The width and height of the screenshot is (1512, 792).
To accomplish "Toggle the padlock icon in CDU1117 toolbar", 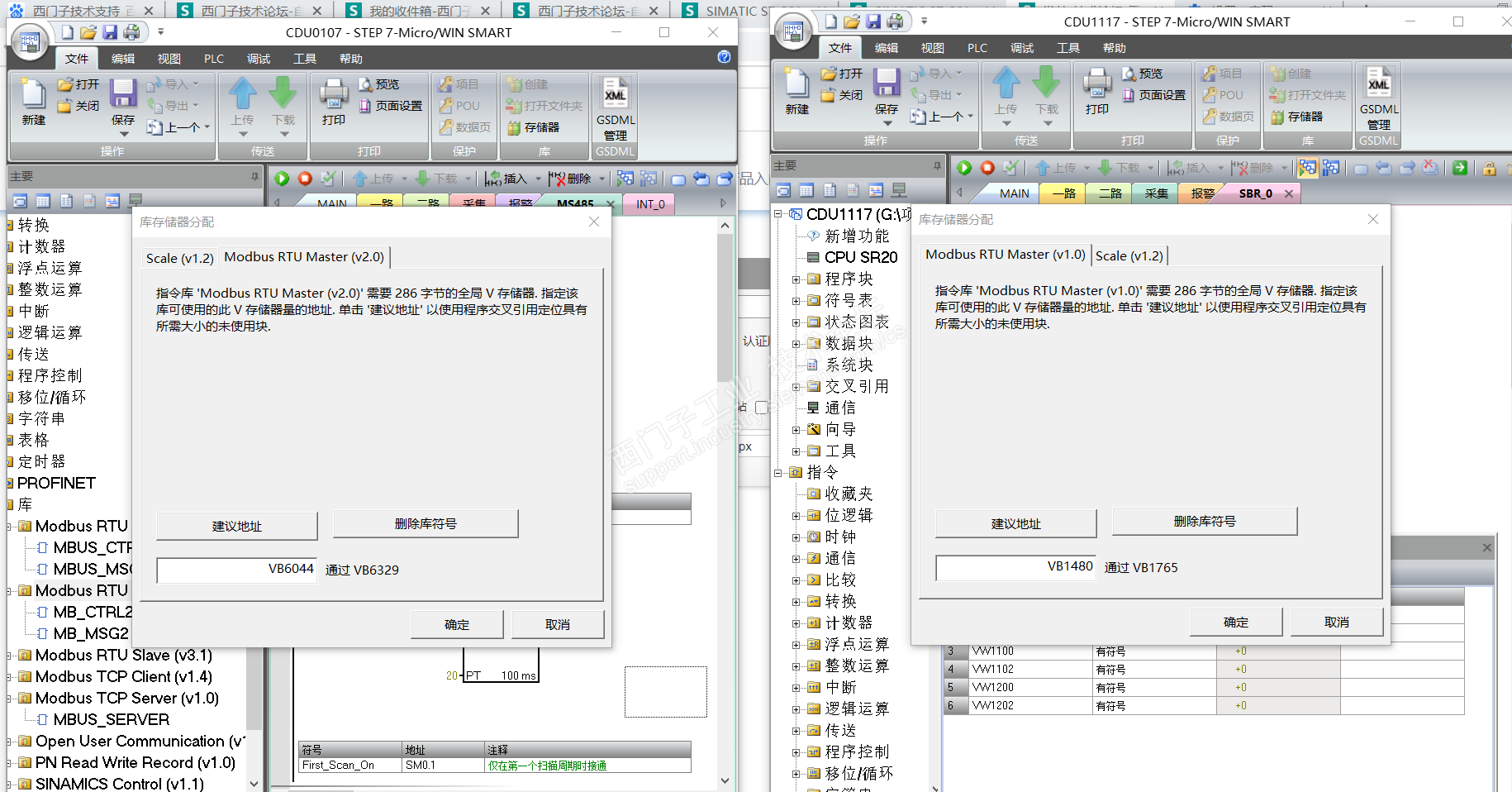I will click(1489, 168).
